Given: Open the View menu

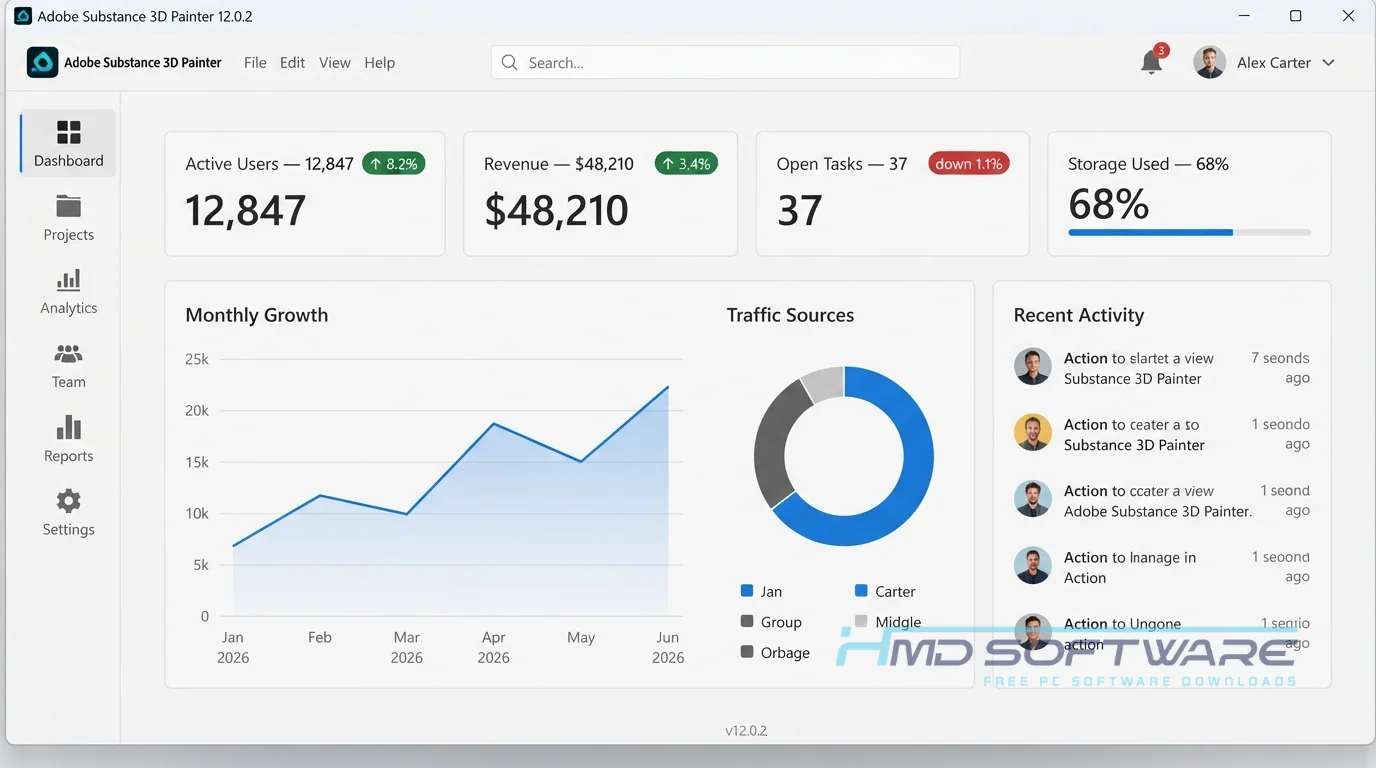Looking at the screenshot, I should coord(335,62).
